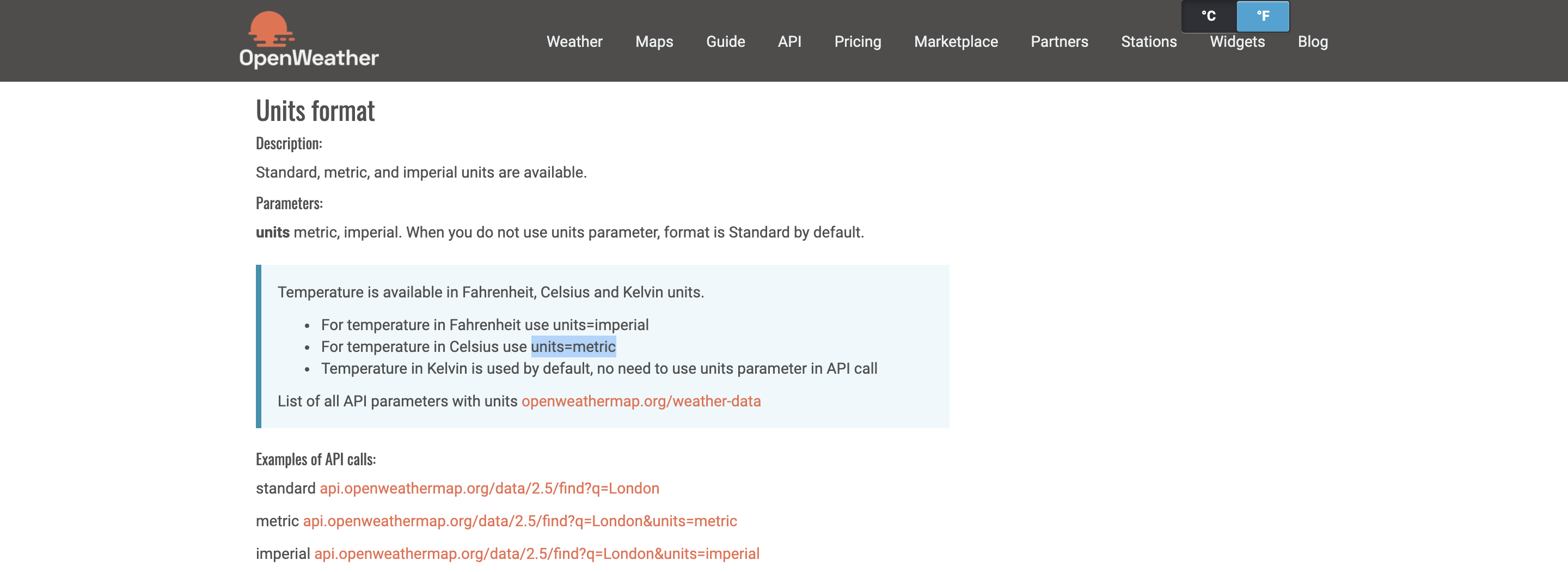Viewport: 1568px width, 572px height.
Task: Visit the Blog
Action: tap(1312, 41)
